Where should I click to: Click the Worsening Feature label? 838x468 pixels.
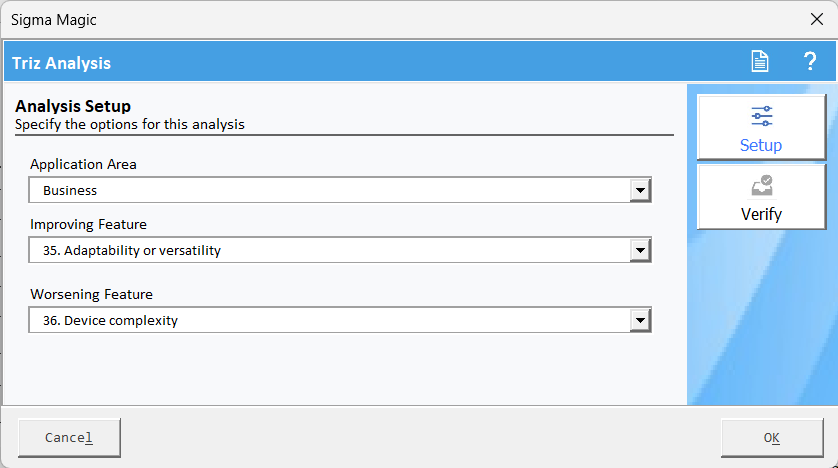pyautogui.click(x=91, y=294)
